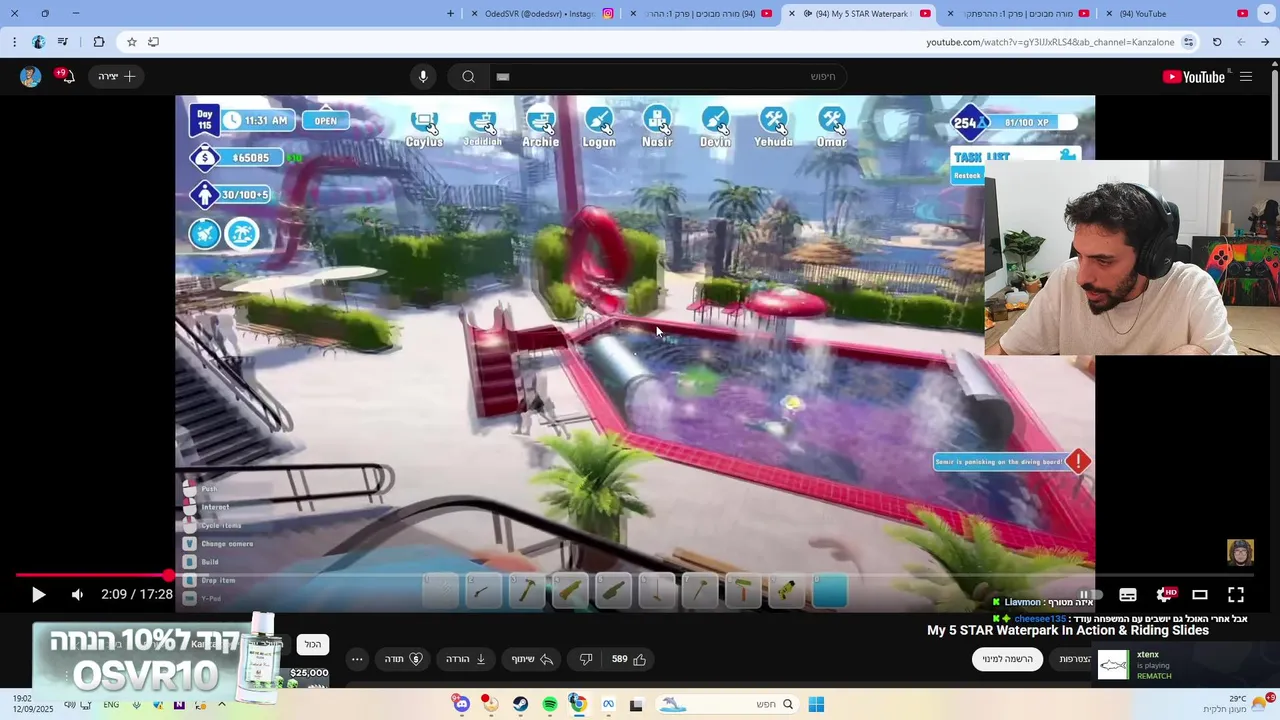Open the player settings gear
This screenshot has width=1280, height=720.
1164,595
